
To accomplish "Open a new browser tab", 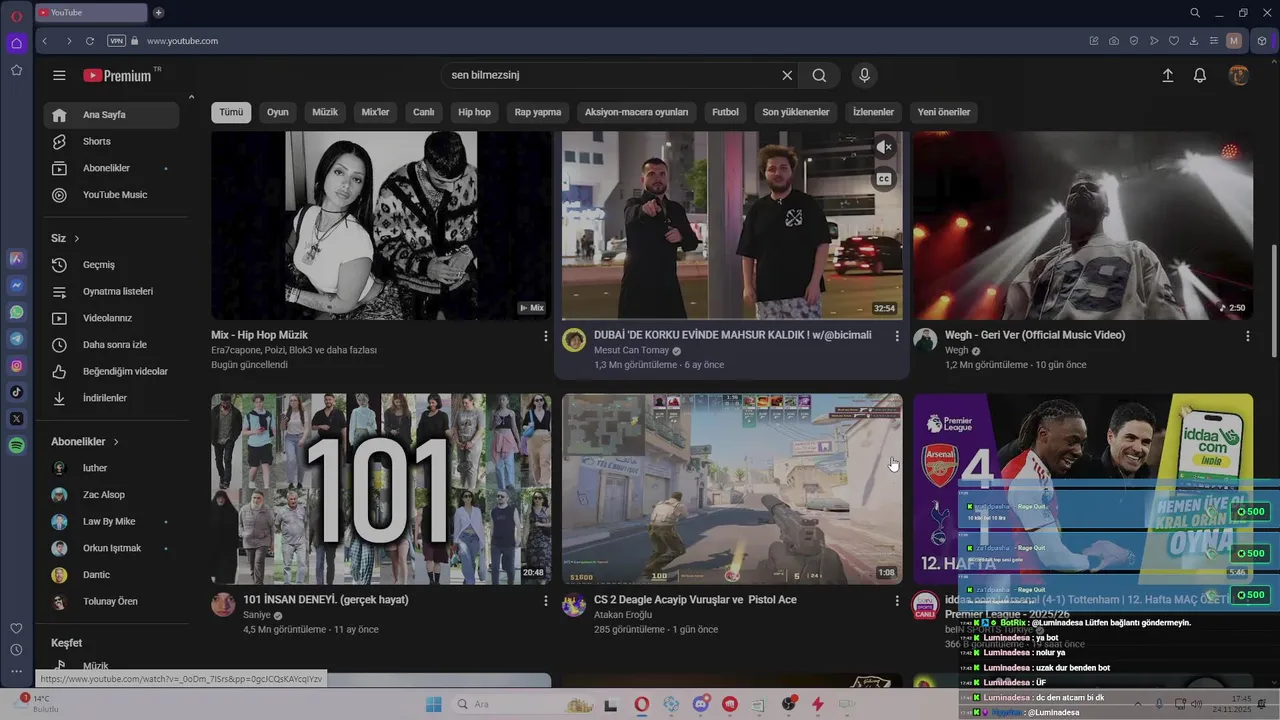I will click(158, 13).
